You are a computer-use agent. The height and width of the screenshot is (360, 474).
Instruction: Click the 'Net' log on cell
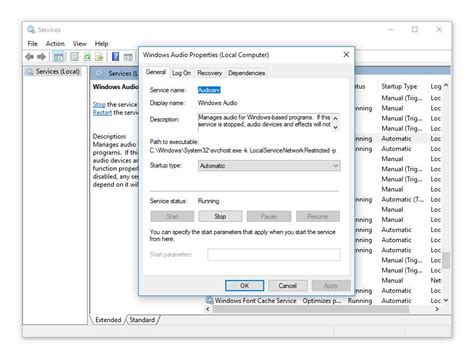436,280
